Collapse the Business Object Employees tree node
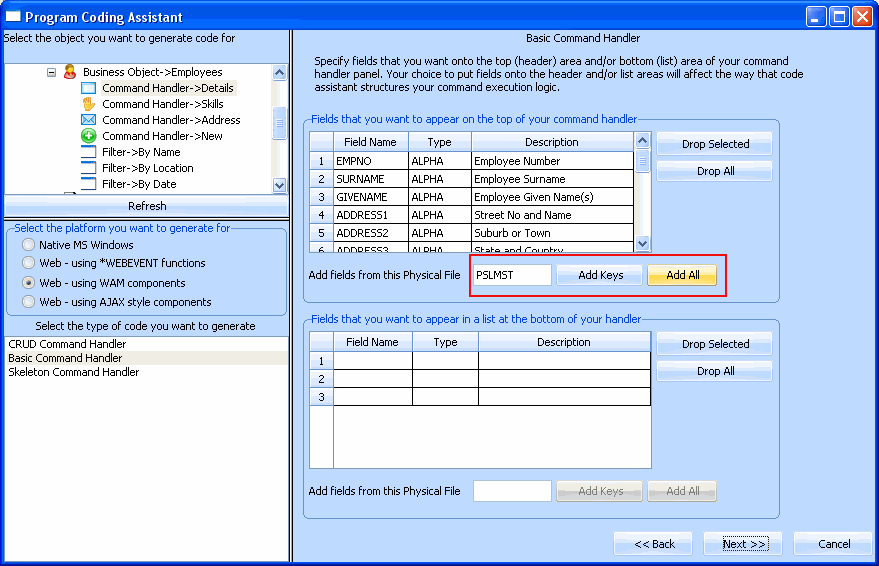This screenshot has width=879, height=566. pyautogui.click(x=51, y=72)
